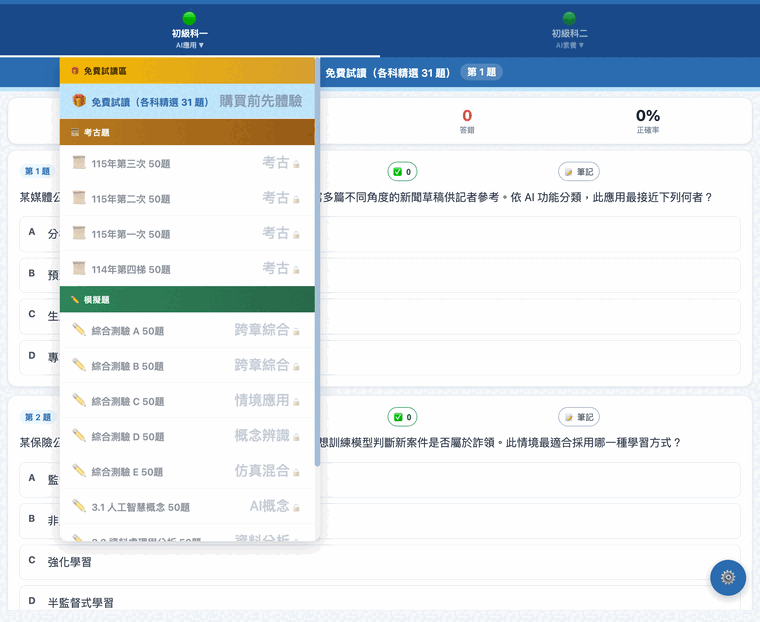Open the AI素養 dropdown under 初級科二
The height and width of the screenshot is (622, 760).
pos(570,45)
